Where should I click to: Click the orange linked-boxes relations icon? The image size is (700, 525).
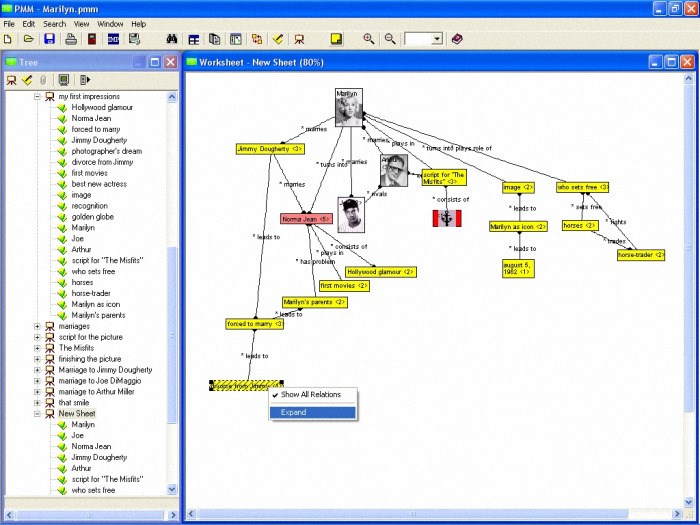pyautogui.click(x=257, y=39)
